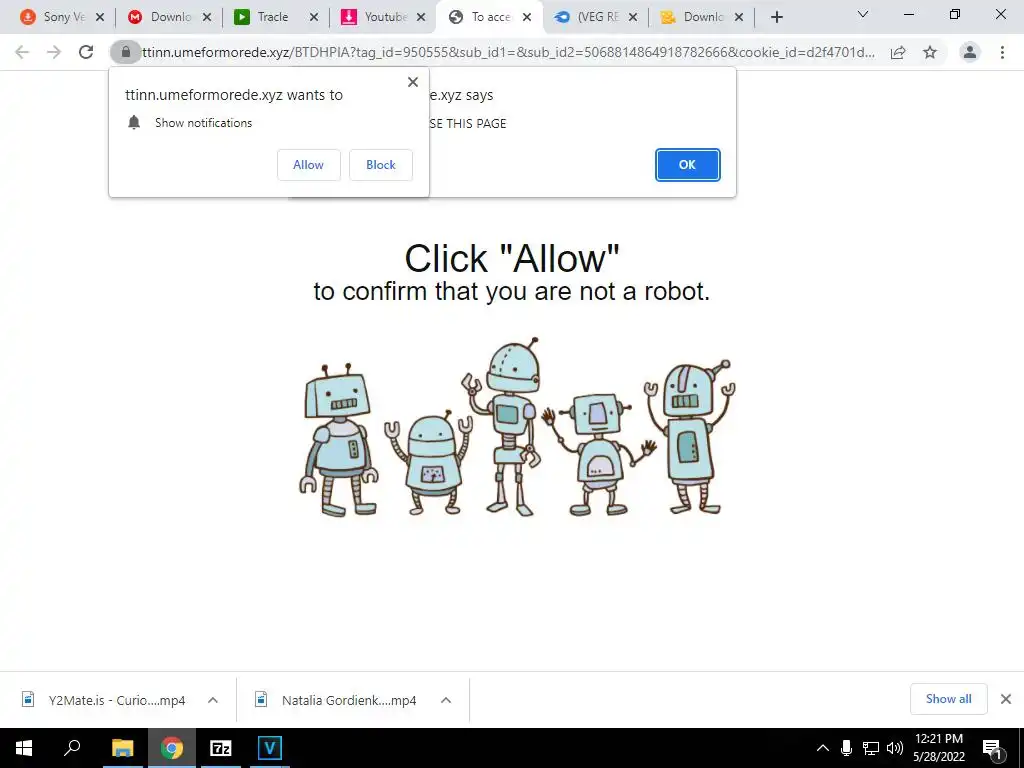Open the Windows Action Center notifications

point(992,748)
